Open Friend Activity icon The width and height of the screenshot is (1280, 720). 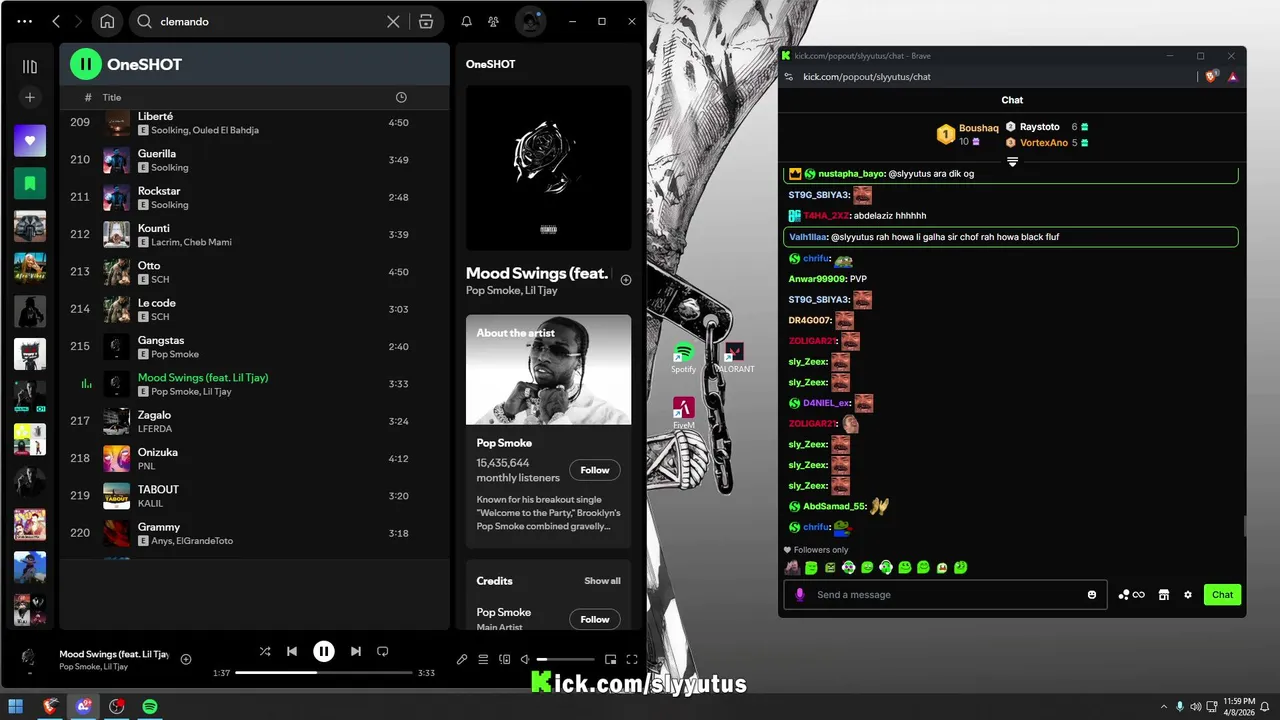pyautogui.click(x=493, y=21)
